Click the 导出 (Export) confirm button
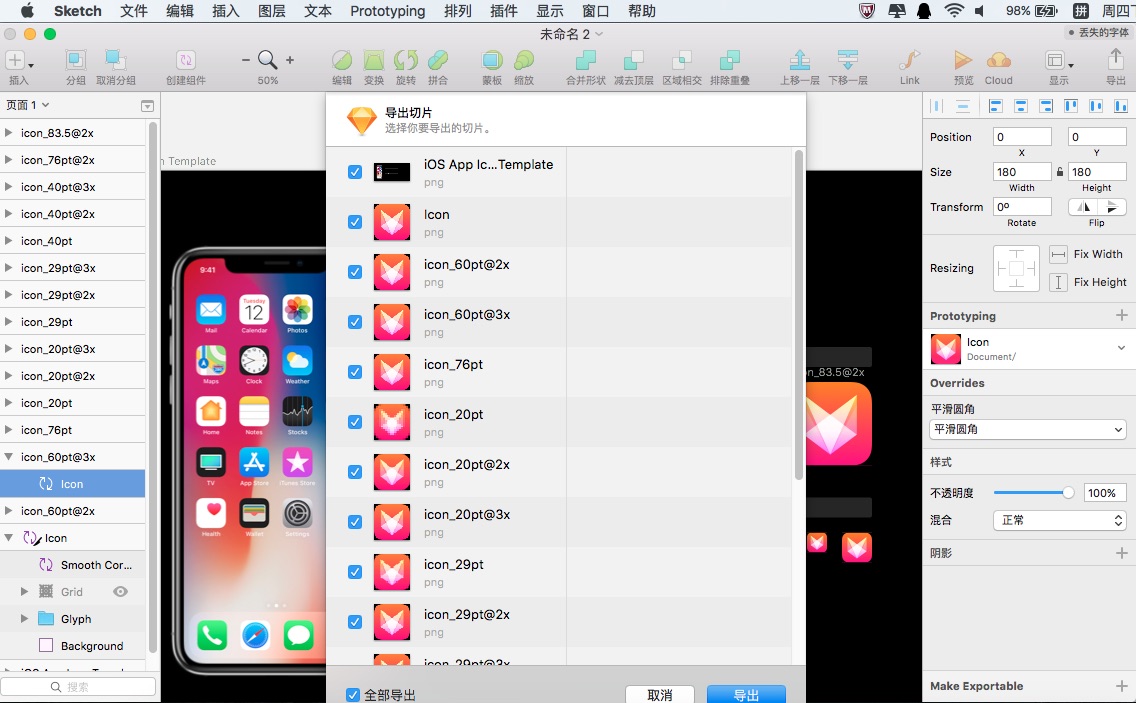Viewport: 1136px width, 703px height. (745, 693)
